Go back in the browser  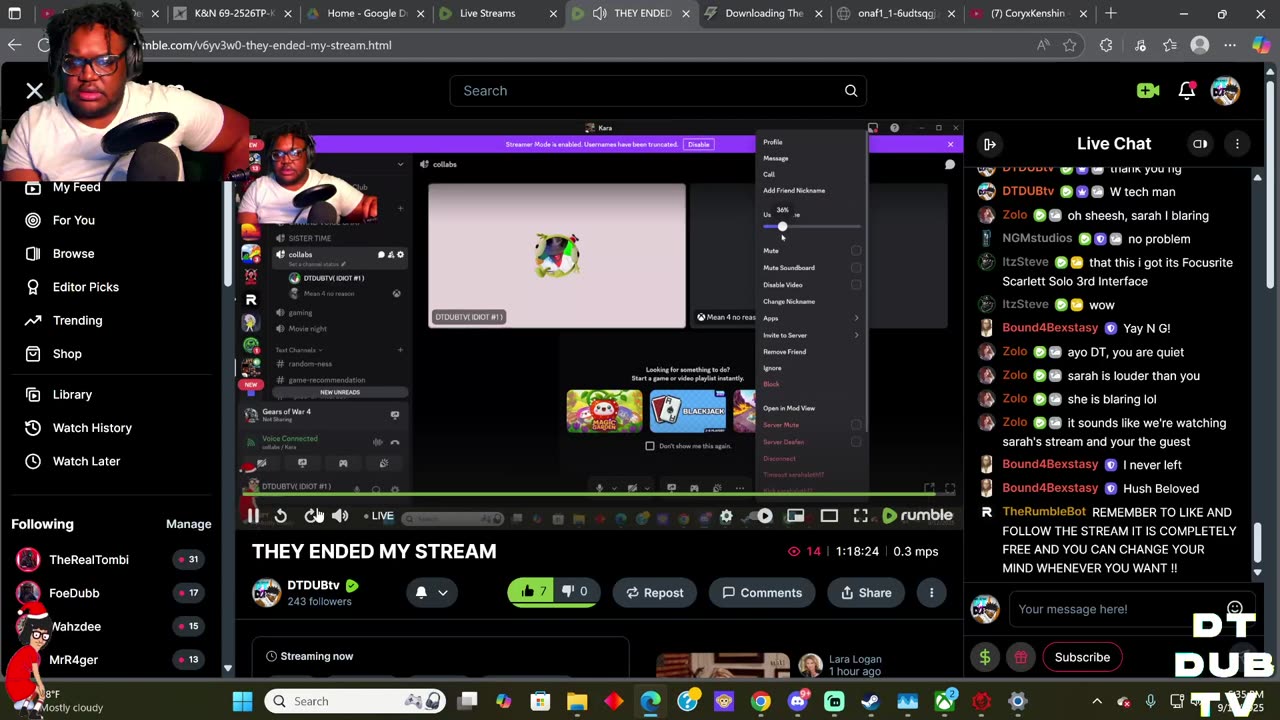click(14, 45)
